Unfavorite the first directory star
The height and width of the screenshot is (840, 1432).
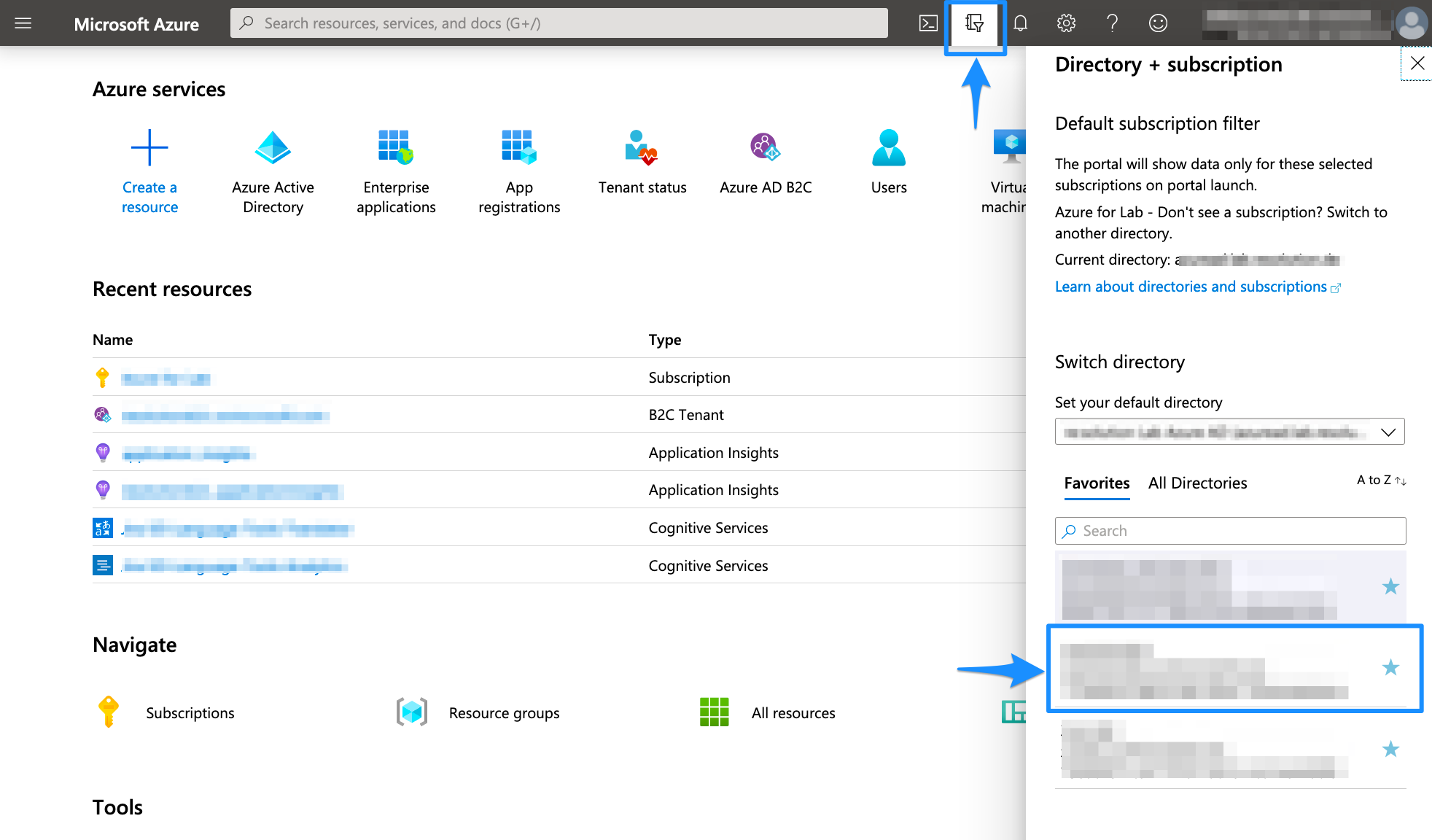pos(1390,586)
